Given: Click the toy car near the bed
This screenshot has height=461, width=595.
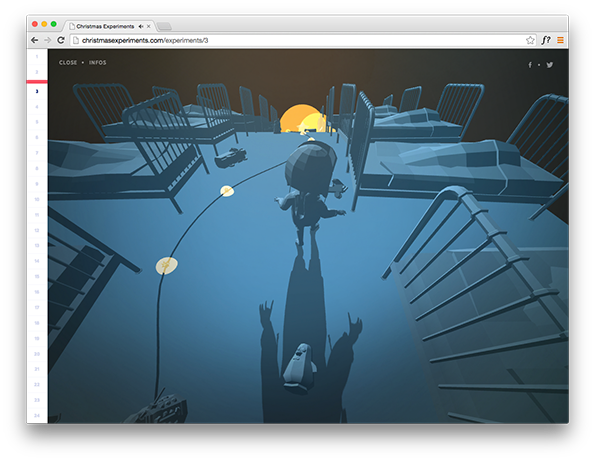Looking at the screenshot, I should (x=231, y=157).
